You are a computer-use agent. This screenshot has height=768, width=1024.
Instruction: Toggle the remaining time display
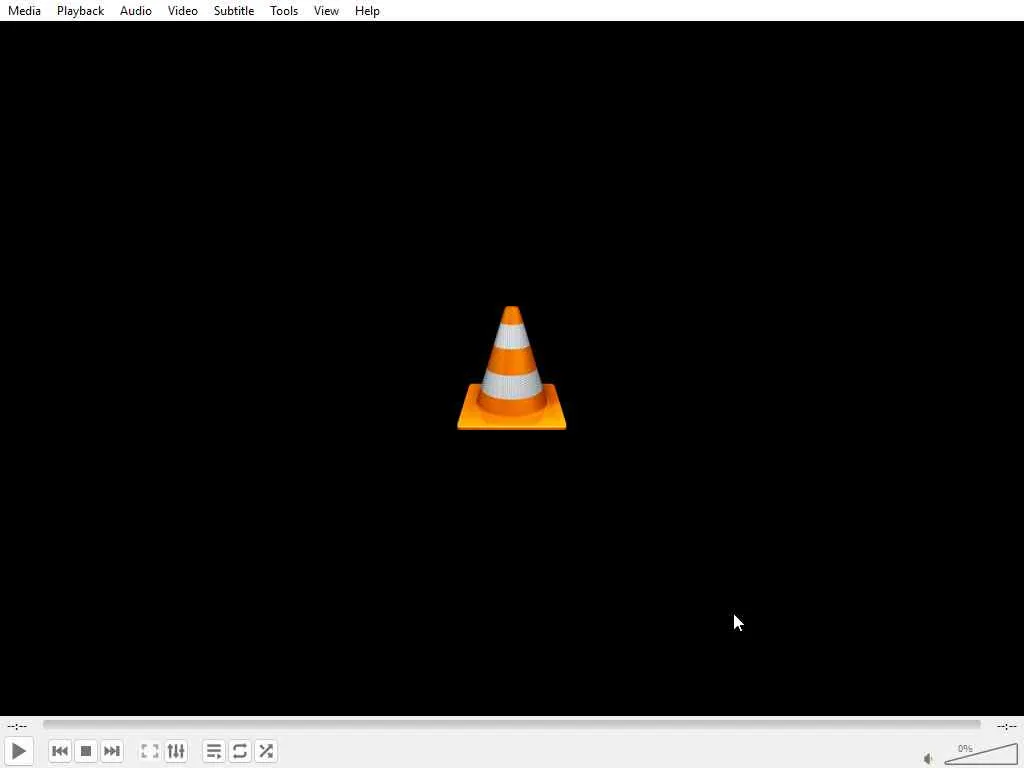(x=1006, y=726)
